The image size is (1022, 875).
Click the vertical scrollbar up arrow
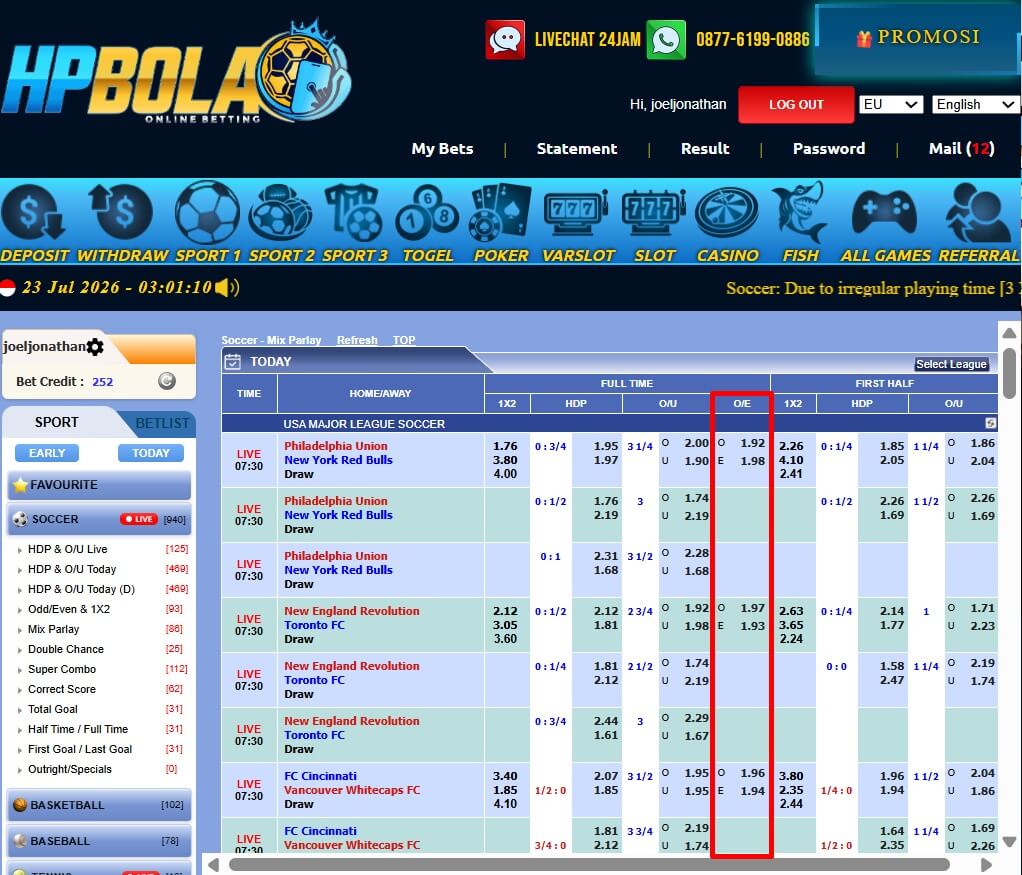click(x=1009, y=333)
